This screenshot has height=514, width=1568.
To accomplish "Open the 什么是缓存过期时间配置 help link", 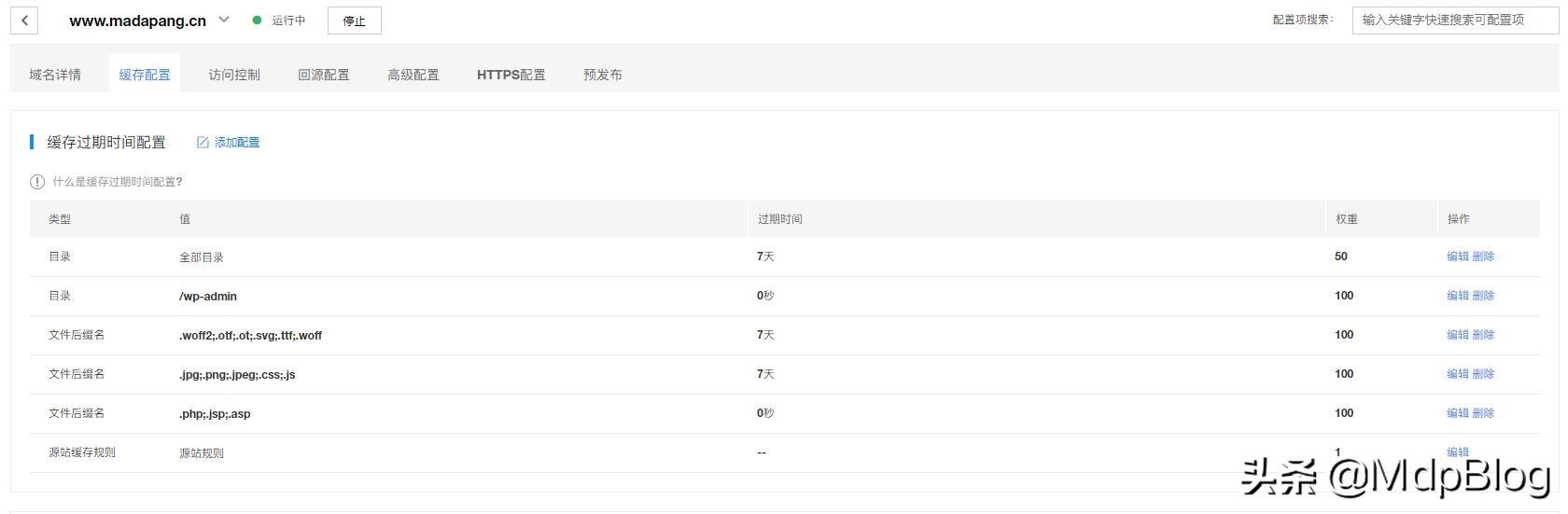I will pyautogui.click(x=118, y=182).
